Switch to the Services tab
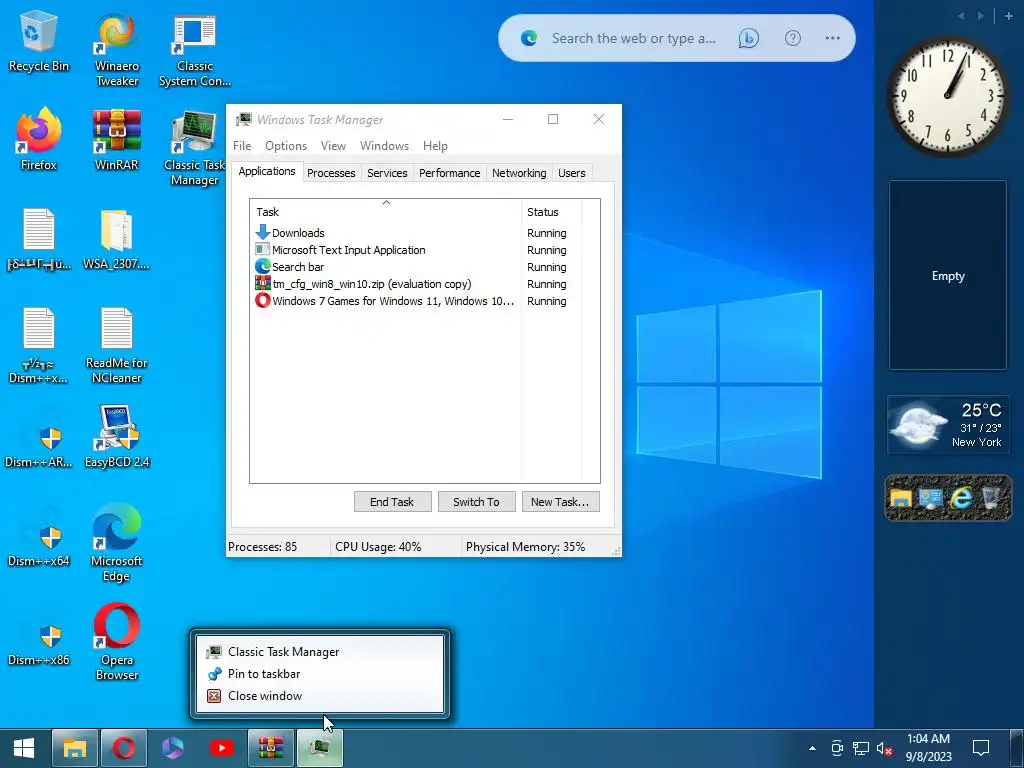This screenshot has height=768, width=1024. (387, 173)
